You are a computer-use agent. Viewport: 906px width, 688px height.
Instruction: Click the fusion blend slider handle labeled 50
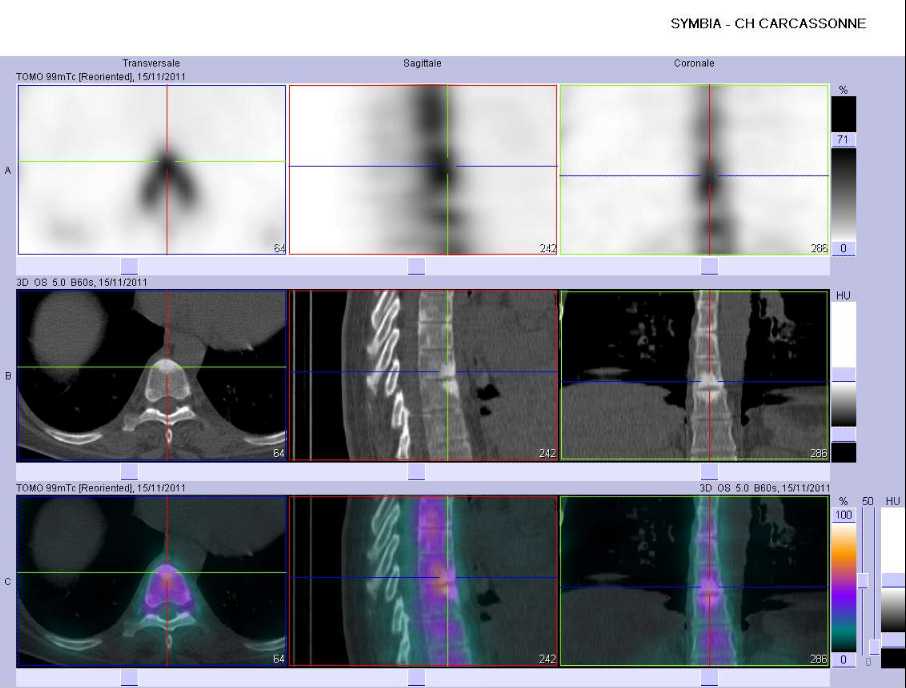[x=863, y=581]
